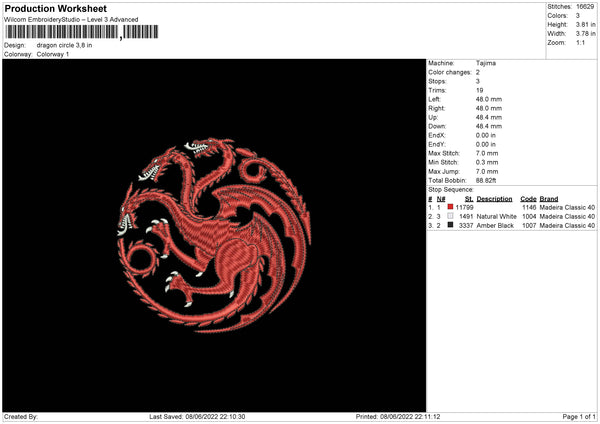The width and height of the screenshot is (600, 424).
Task: Click 'Wilcom EmbroideryStudio – Level 3 Advanced' text
Action: (71, 20)
